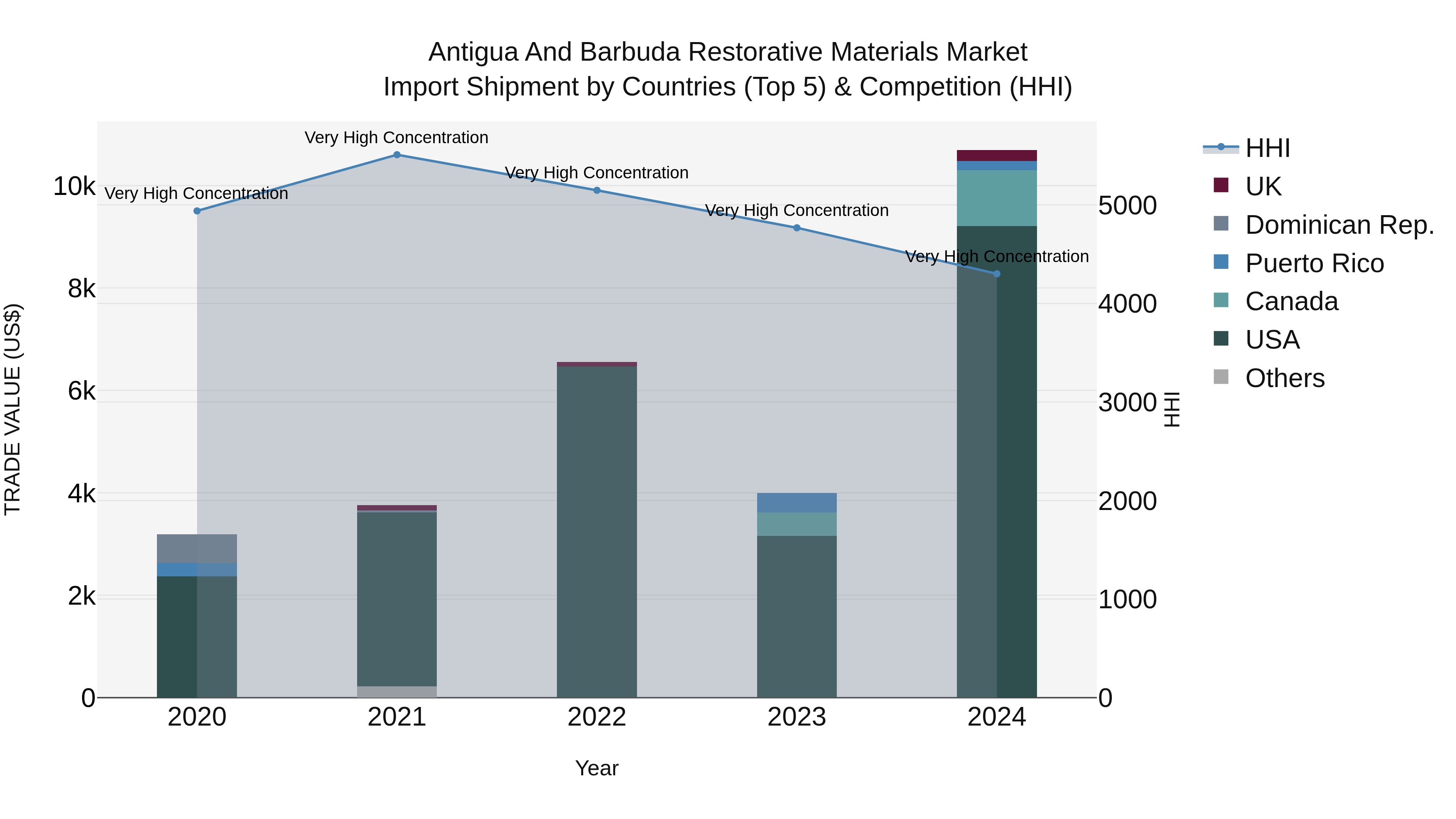
Task: Click the 2021 UK bar segment
Action: pos(397,508)
